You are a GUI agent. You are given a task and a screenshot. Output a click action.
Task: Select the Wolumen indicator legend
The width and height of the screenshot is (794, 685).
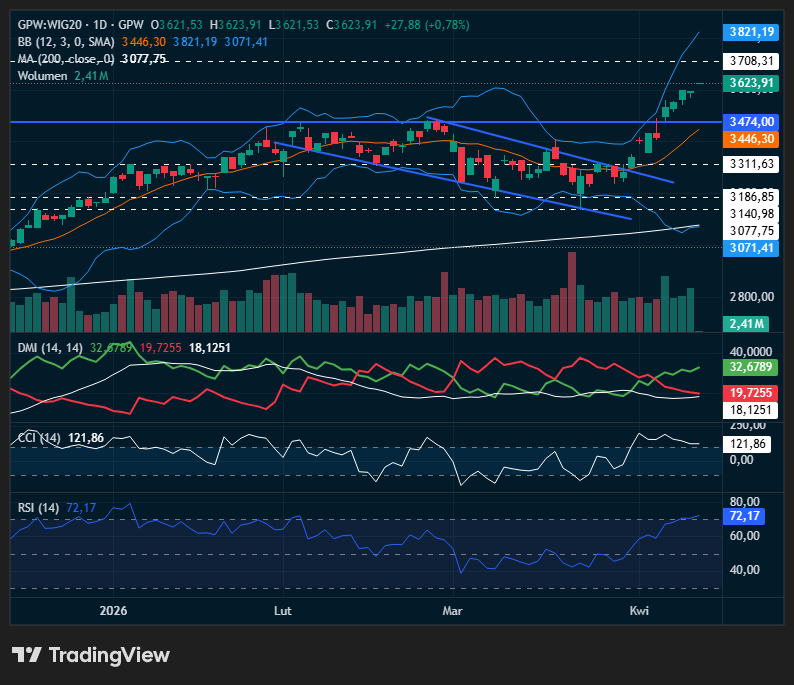pos(42,76)
